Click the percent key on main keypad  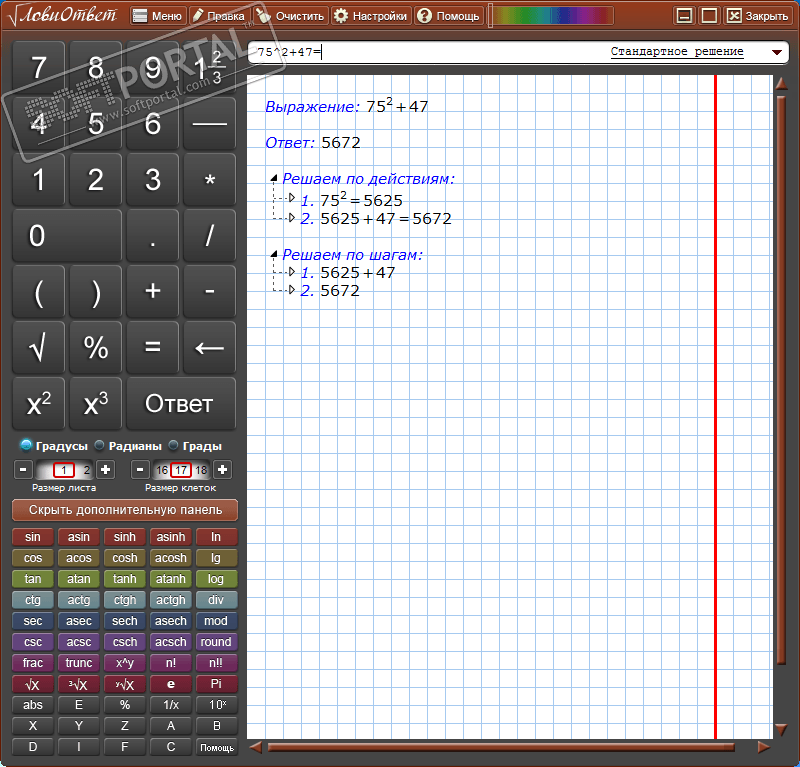pyautogui.click(x=95, y=348)
